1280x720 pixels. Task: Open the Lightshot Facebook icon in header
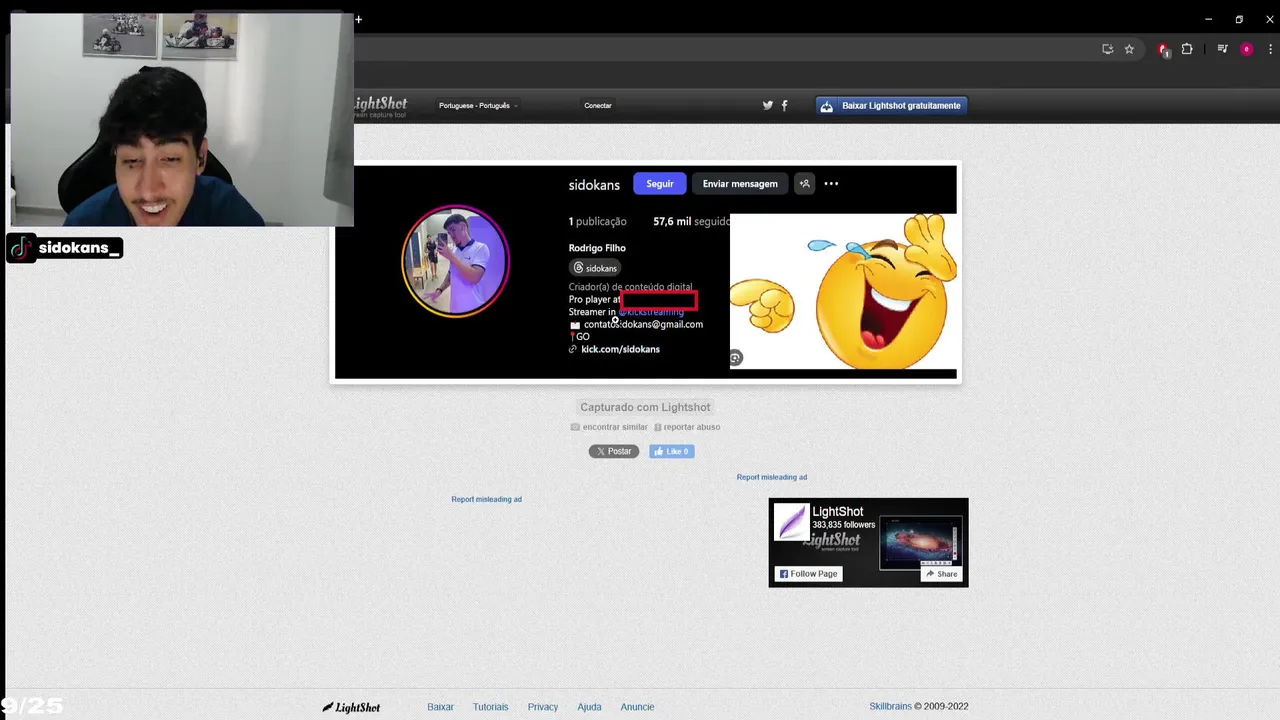(x=784, y=105)
